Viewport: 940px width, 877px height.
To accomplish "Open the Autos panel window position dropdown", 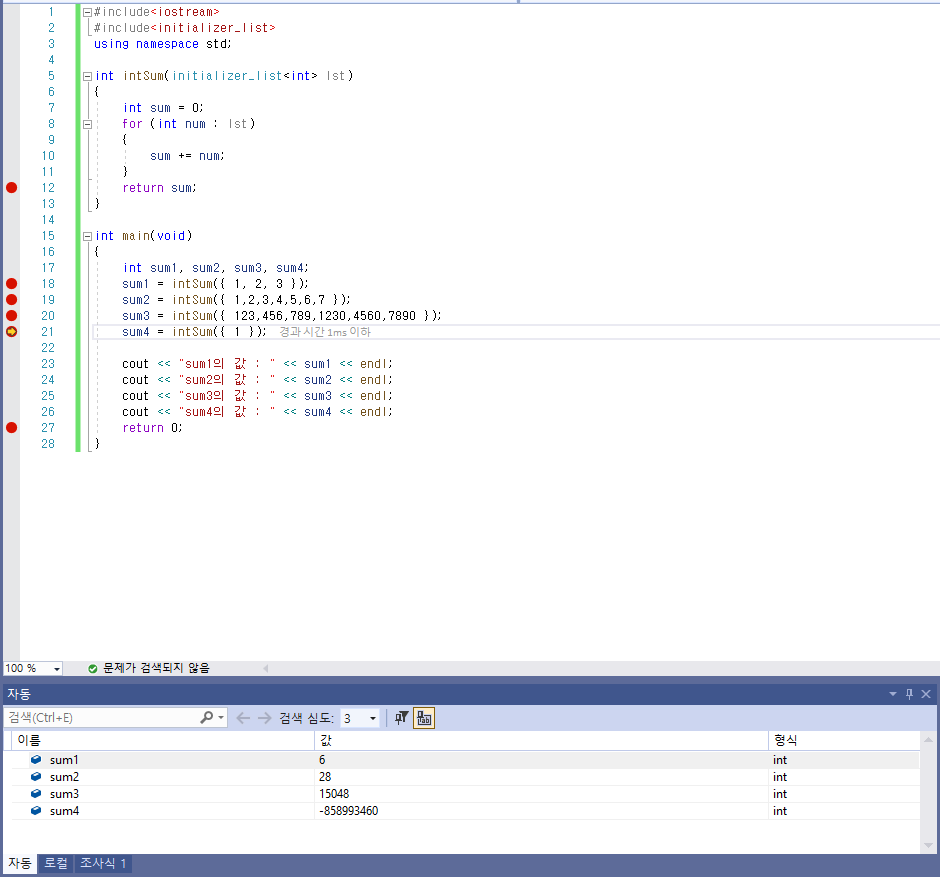I will (893, 694).
